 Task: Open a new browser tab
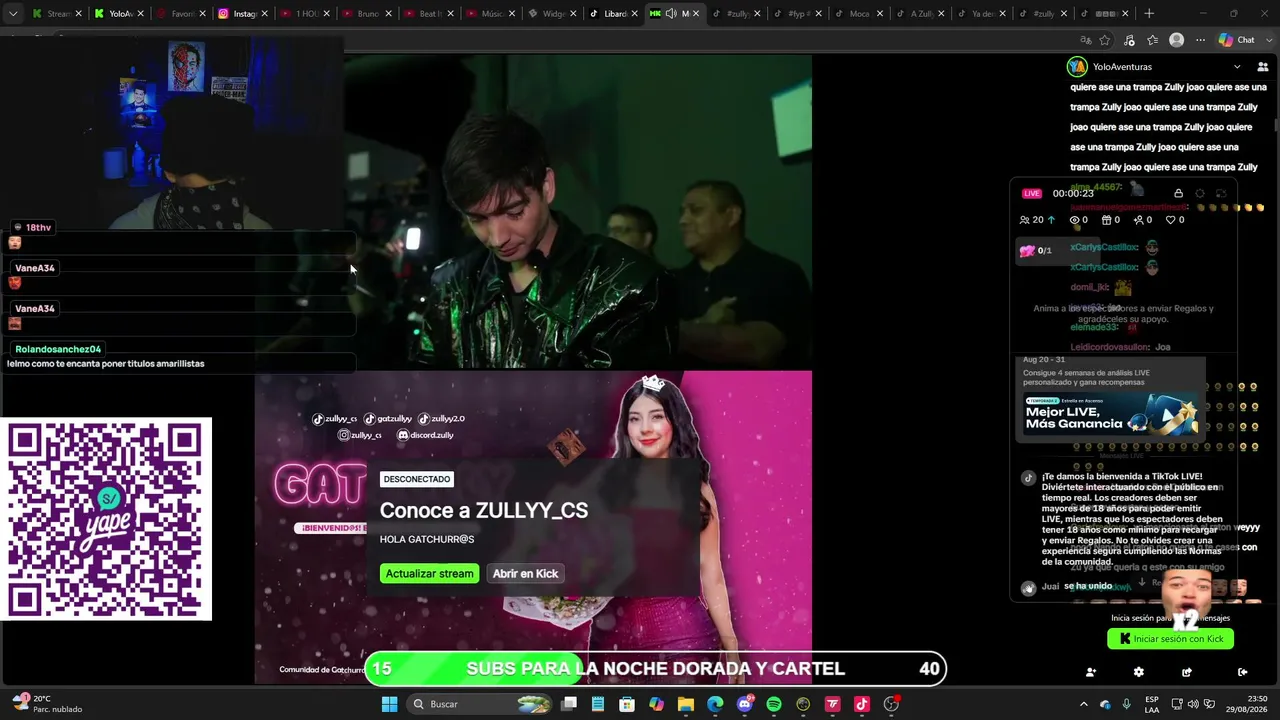pos(1149,14)
